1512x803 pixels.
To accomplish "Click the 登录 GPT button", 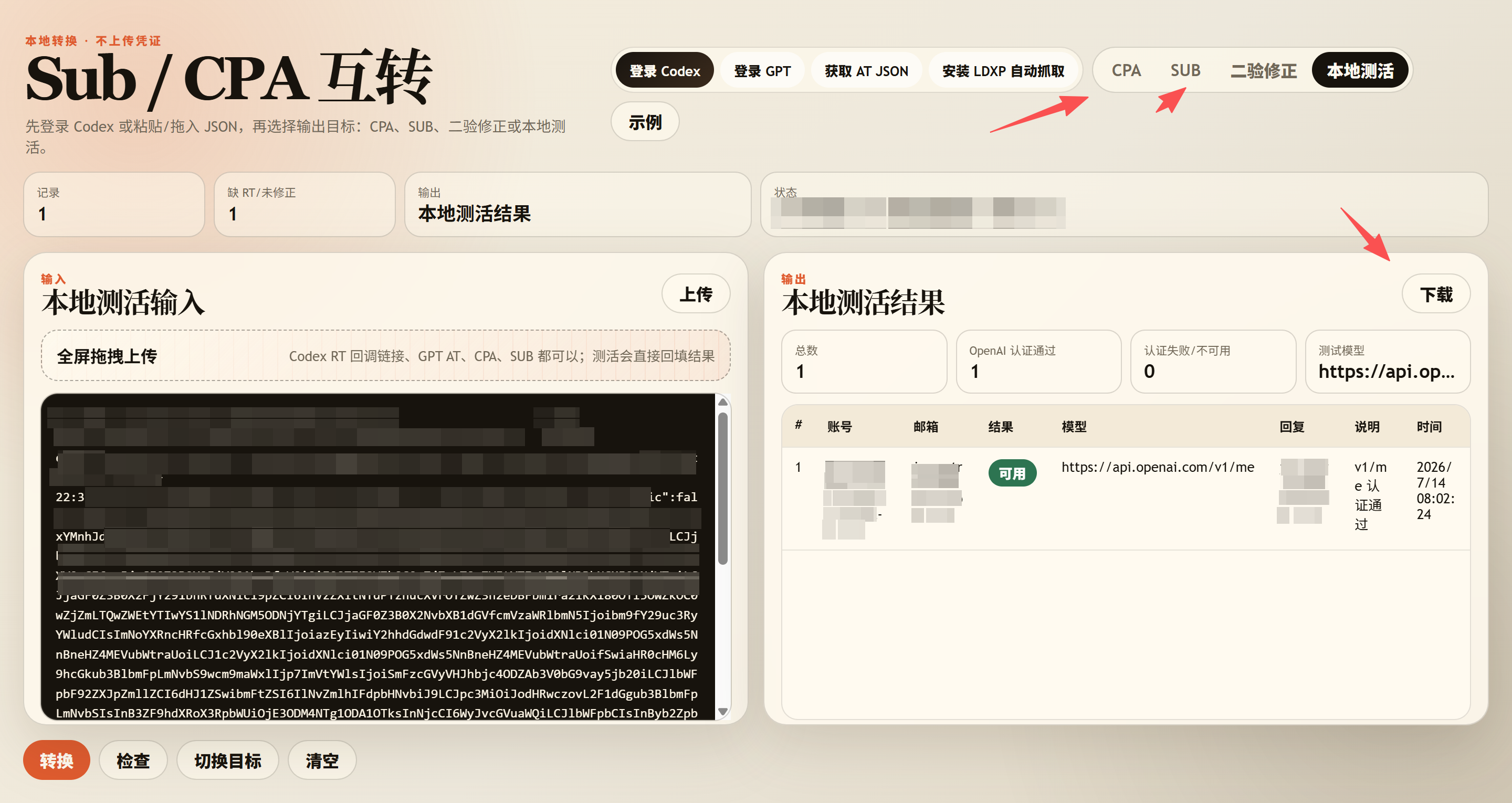I will point(762,70).
